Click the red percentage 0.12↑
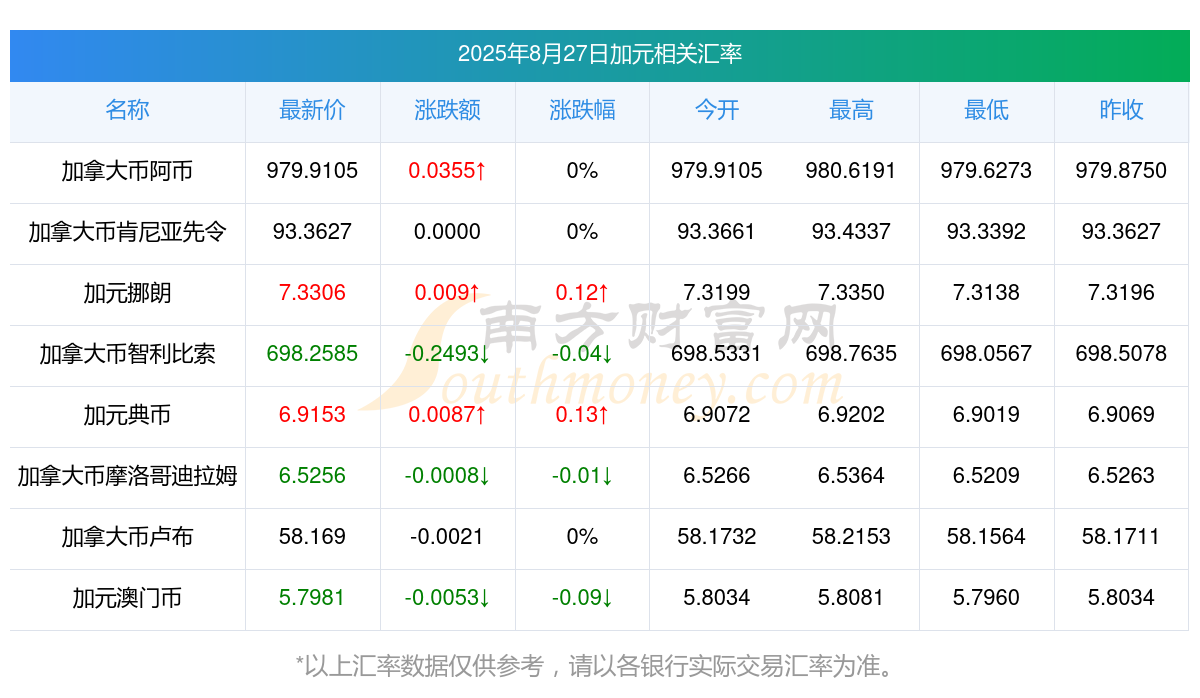Image resolution: width=1200 pixels, height=698 pixels. click(582, 293)
